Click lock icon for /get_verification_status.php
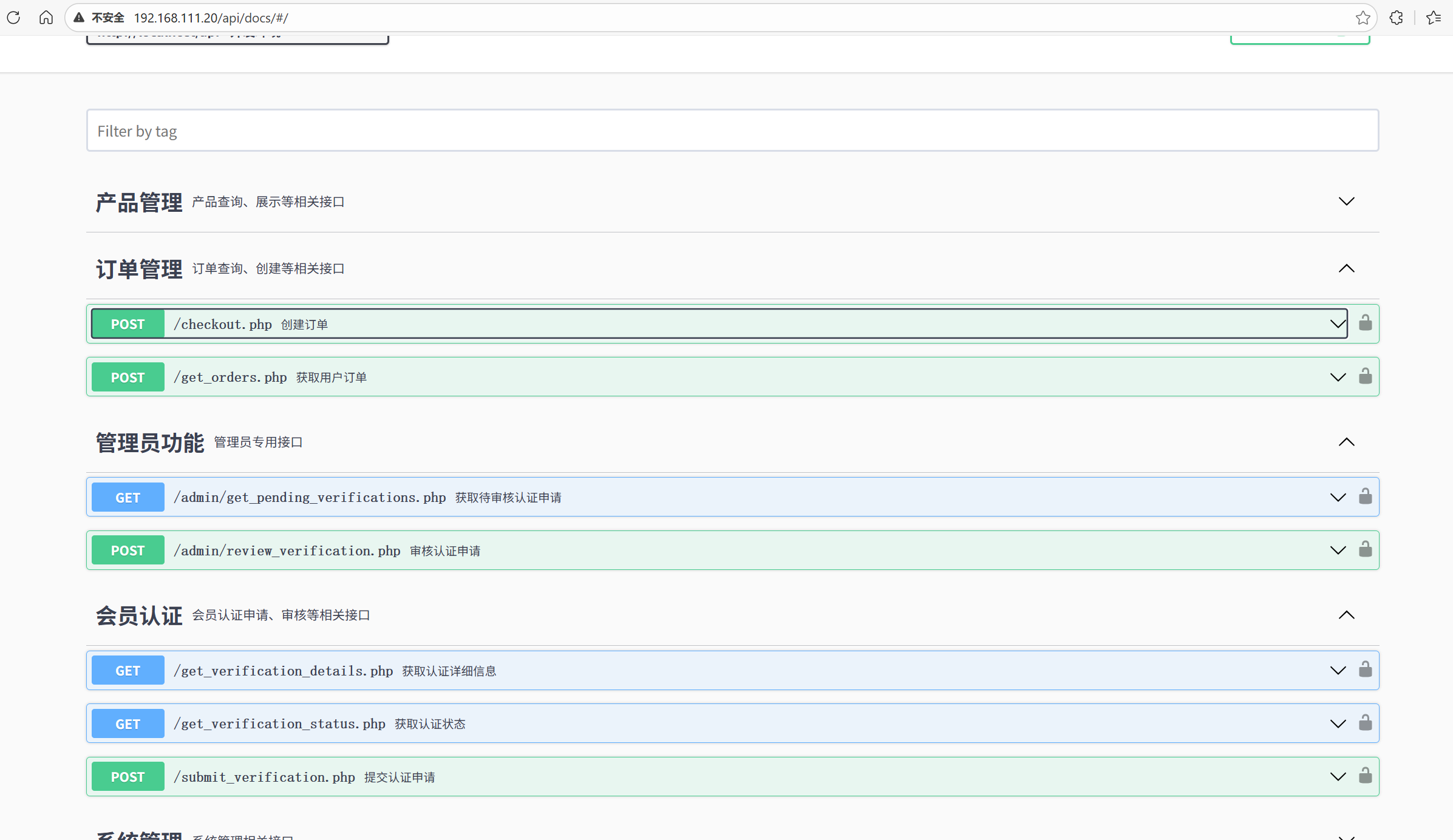The height and width of the screenshot is (840, 1453). pos(1365,723)
